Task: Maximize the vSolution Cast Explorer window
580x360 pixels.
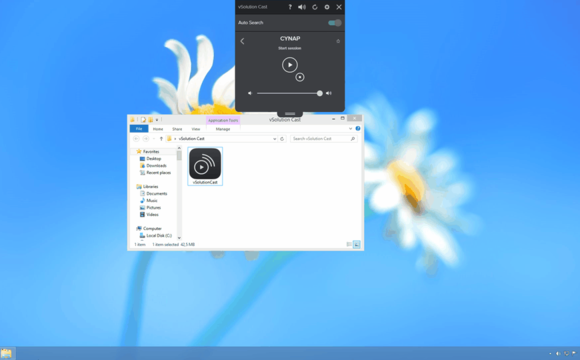Action: coord(343,118)
